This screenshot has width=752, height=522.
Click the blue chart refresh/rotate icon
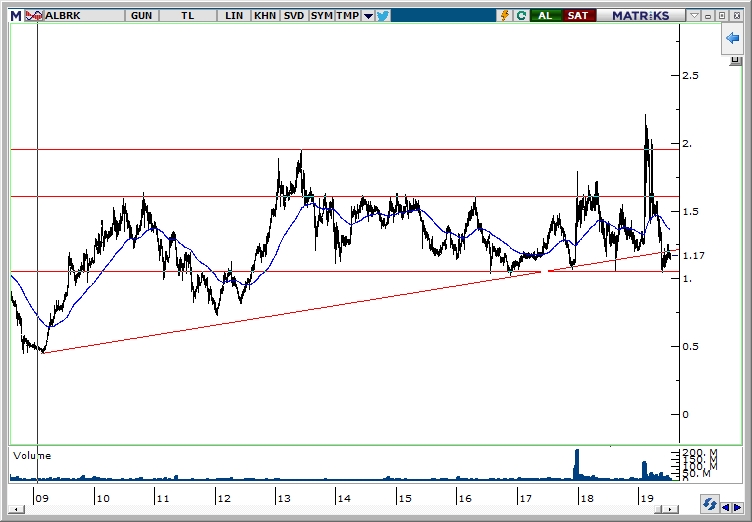pyautogui.click(x=710, y=505)
